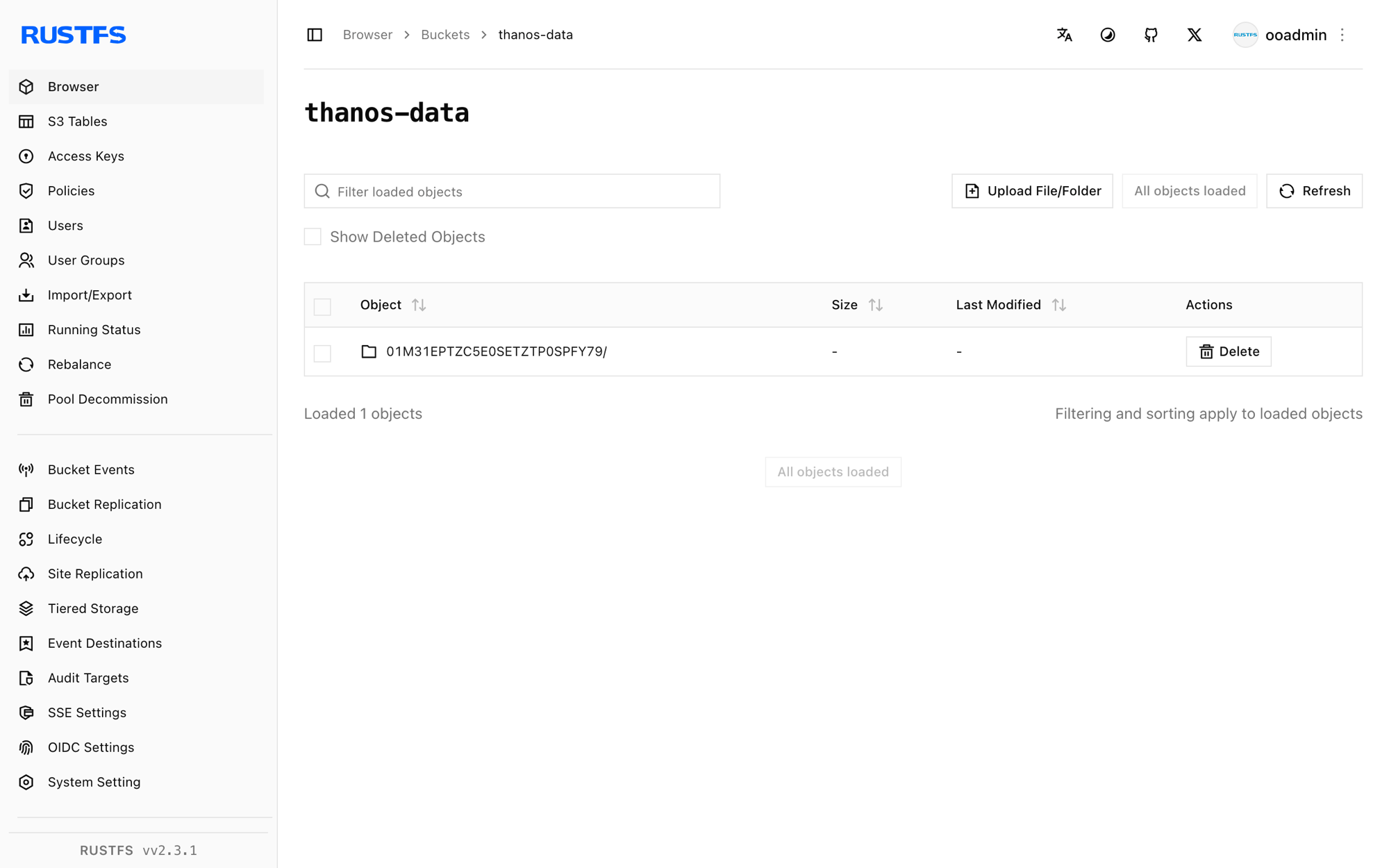This screenshot has width=1389, height=868.
Task: Open Audit Targets in sidebar
Action: pyautogui.click(x=136, y=678)
